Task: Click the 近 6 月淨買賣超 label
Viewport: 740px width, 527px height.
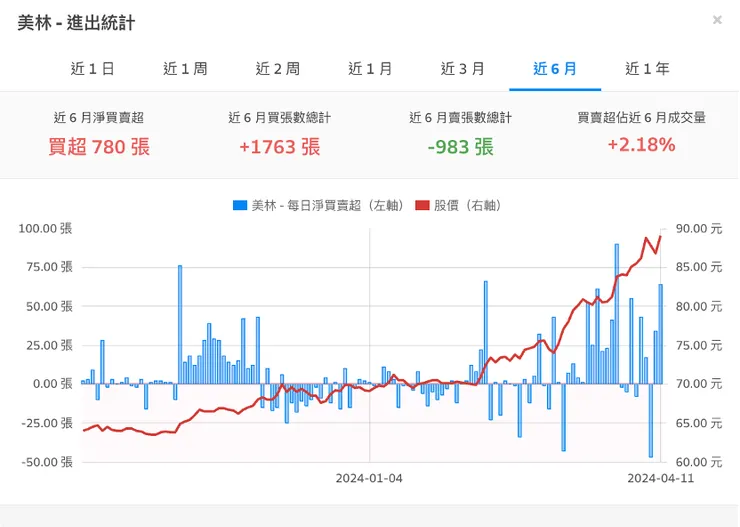Action: tap(99, 117)
